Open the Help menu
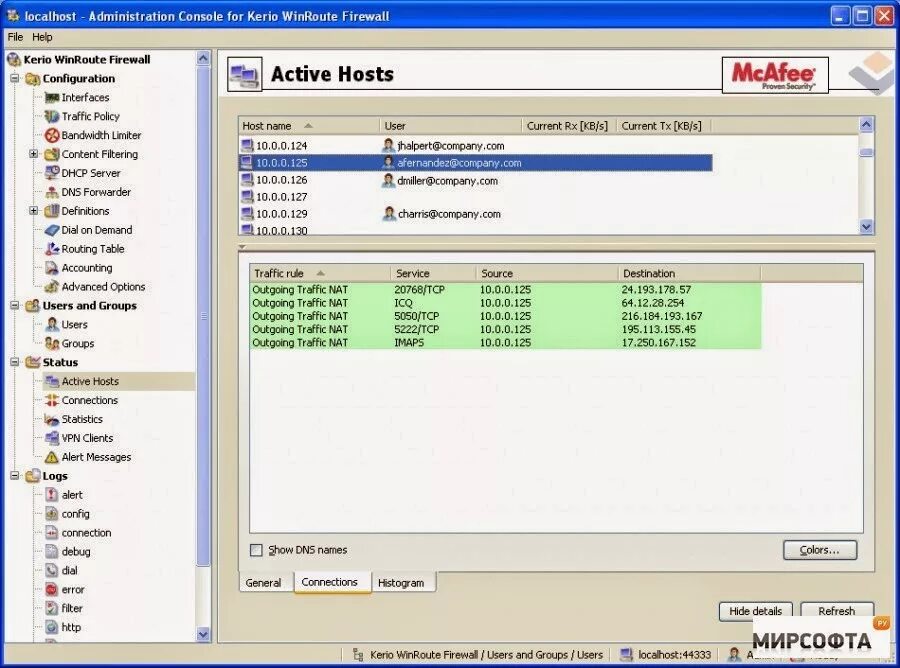This screenshot has width=900, height=668. [42, 37]
